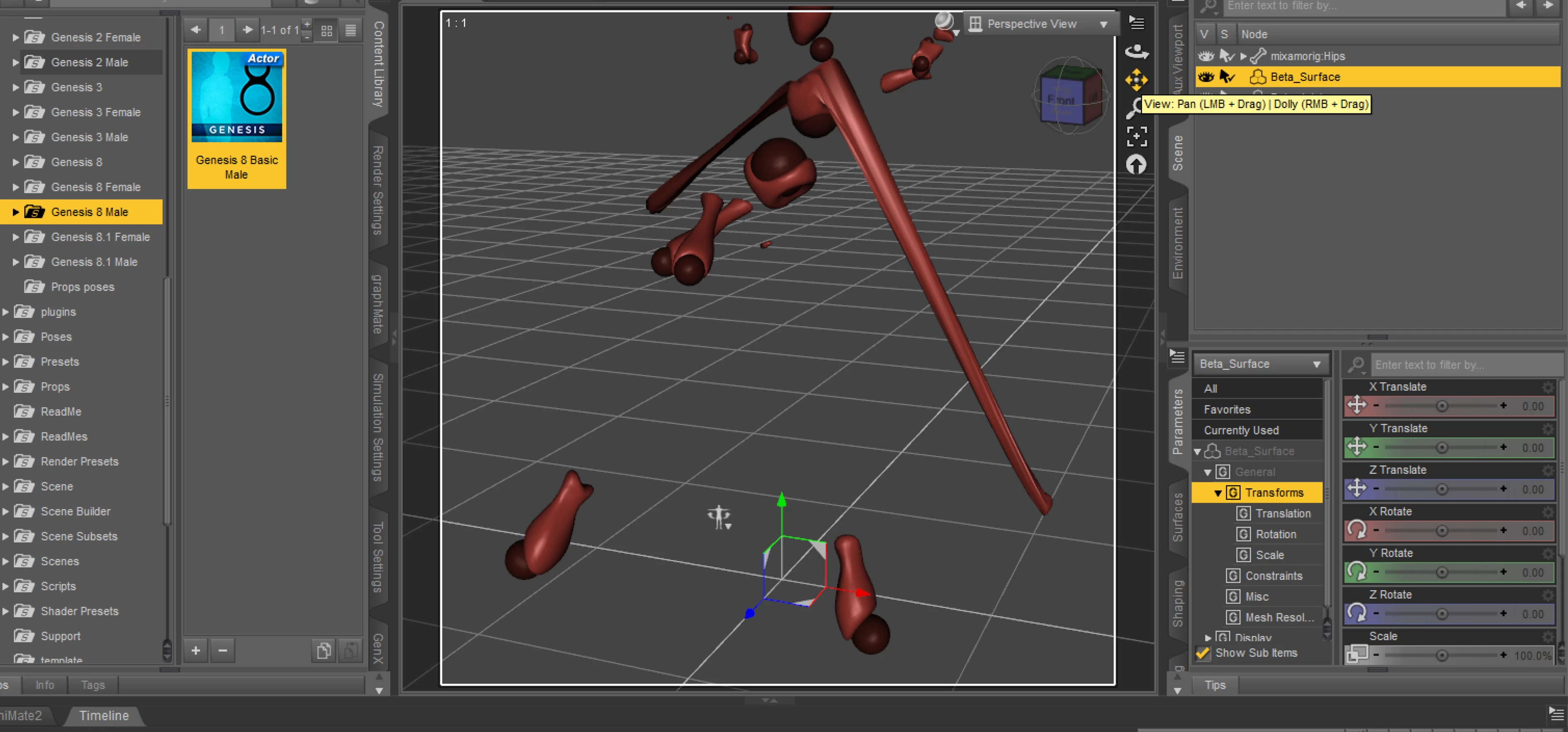Click the X Translate slider handle
The width and height of the screenshot is (1568, 732).
click(x=1442, y=406)
